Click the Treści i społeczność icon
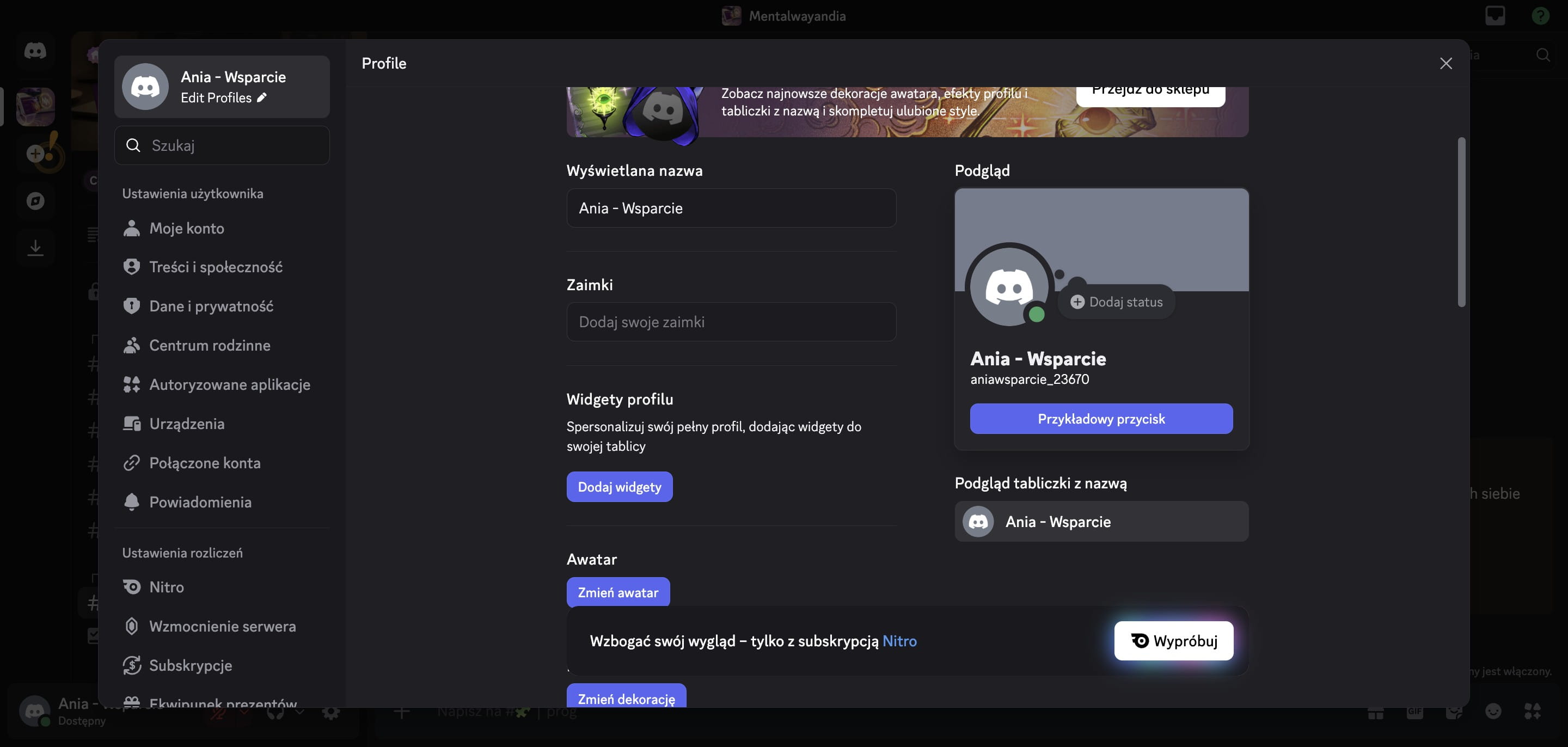This screenshot has width=1568, height=747. 131,267
